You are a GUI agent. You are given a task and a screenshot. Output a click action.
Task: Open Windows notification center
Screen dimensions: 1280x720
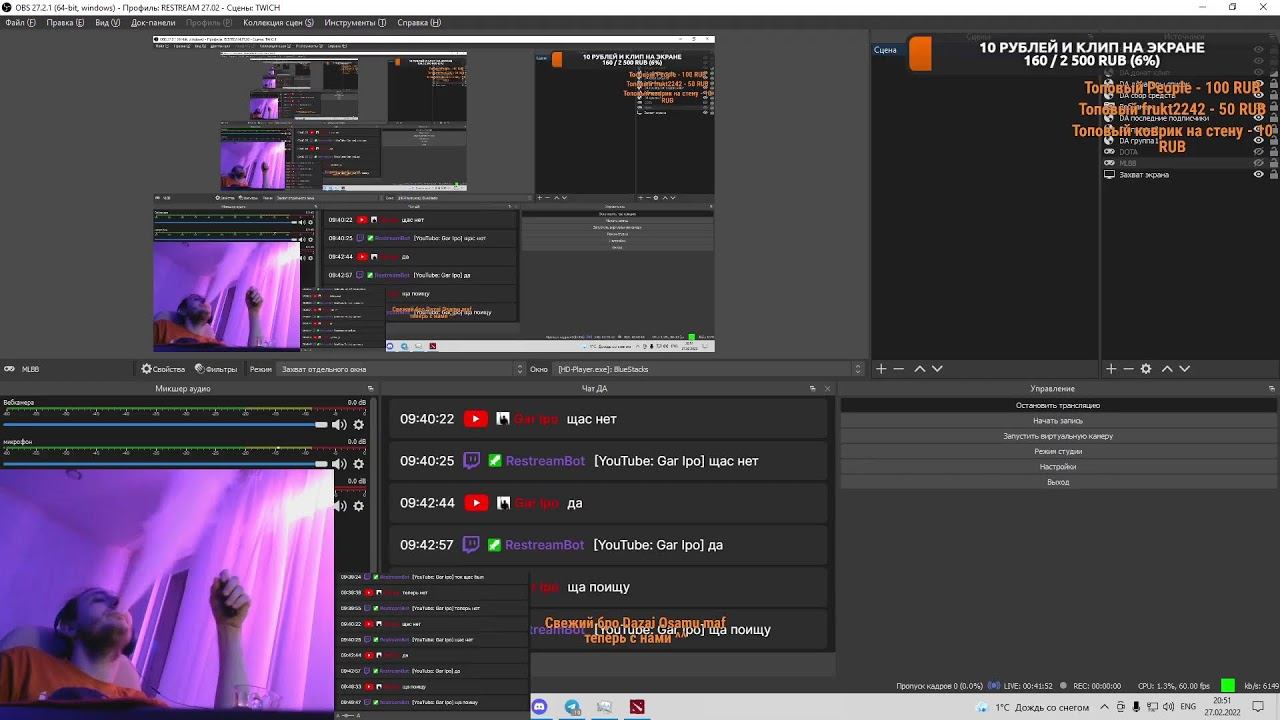tap(1259, 707)
